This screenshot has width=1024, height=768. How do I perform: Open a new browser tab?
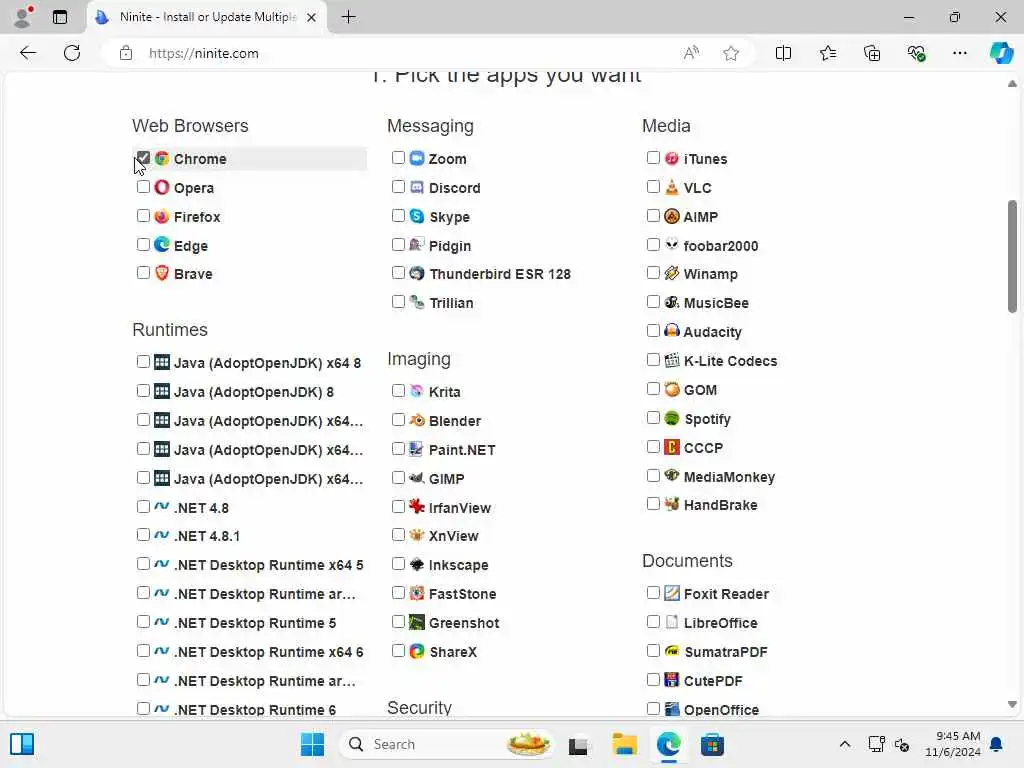[x=349, y=17]
